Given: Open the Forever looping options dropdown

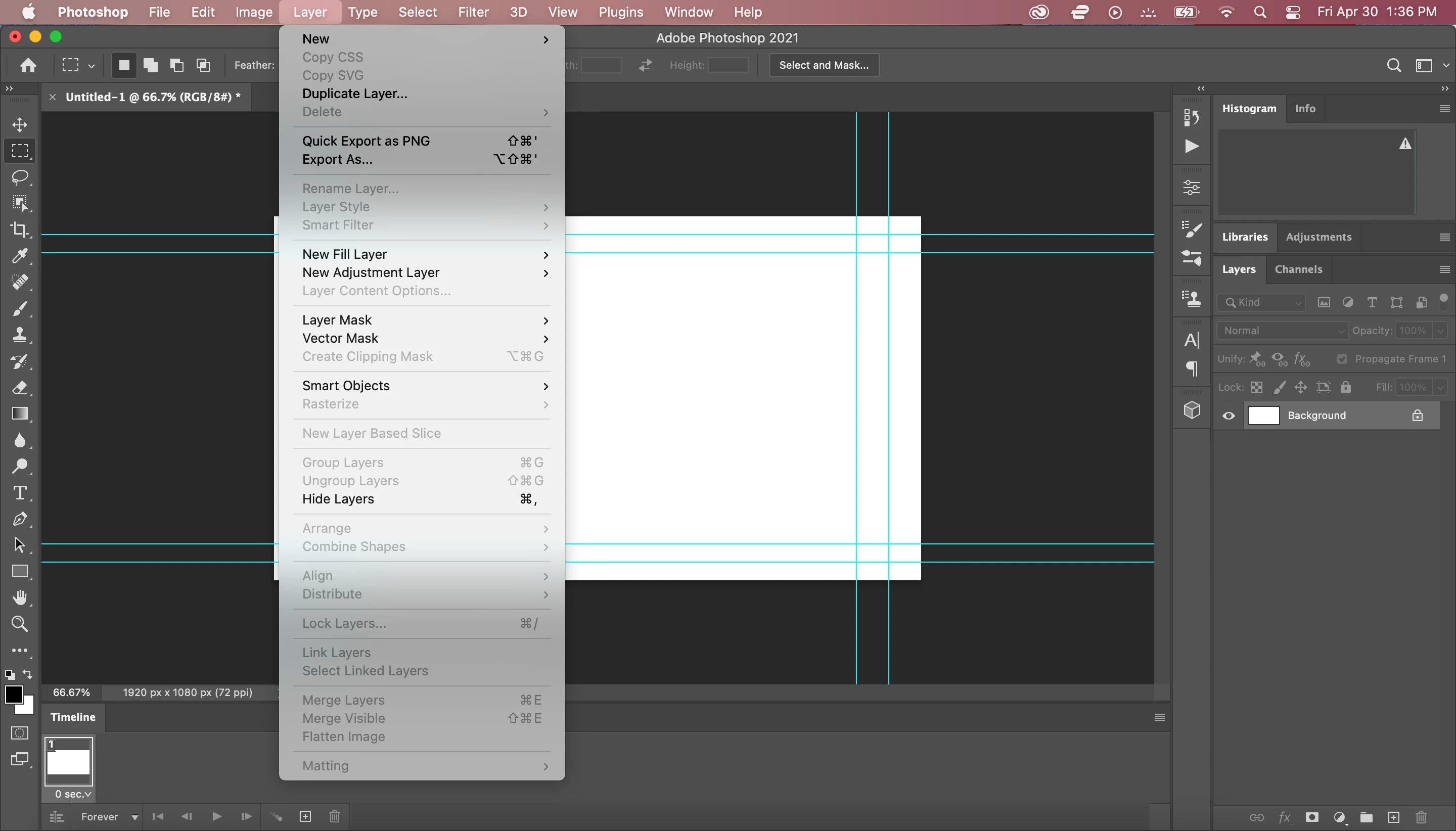Looking at the screenshot, I should (x=109, y=816).
